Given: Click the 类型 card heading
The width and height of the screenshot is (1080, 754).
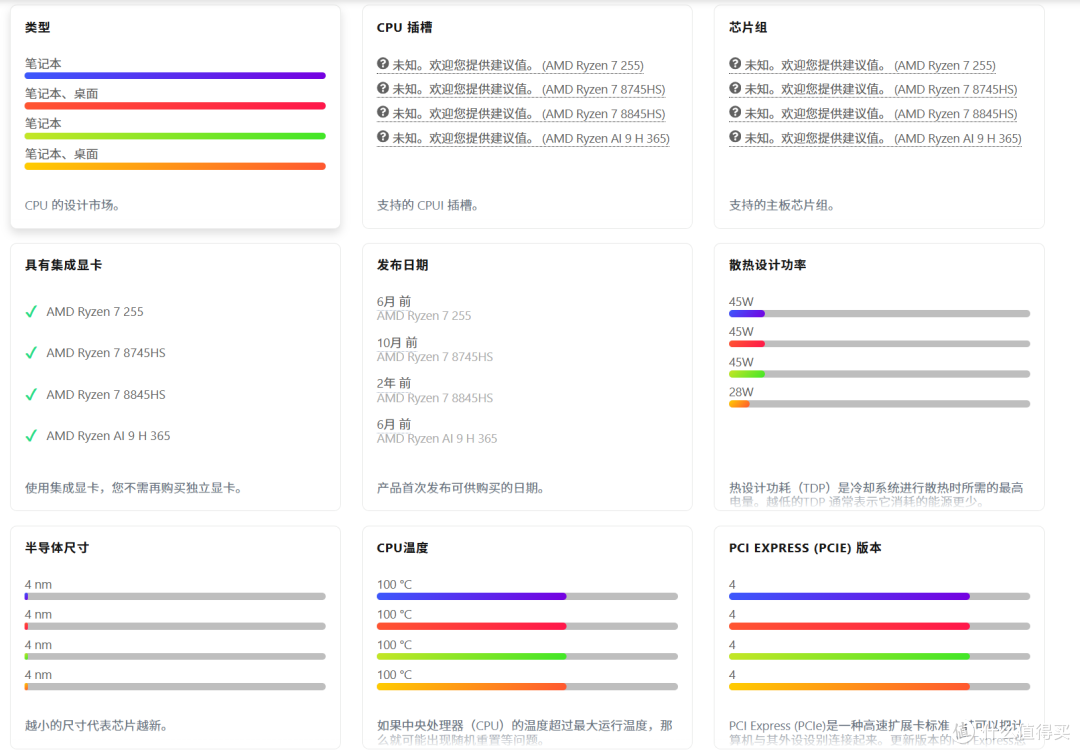Looking at the screenshot, I should [x=37, y=28].
